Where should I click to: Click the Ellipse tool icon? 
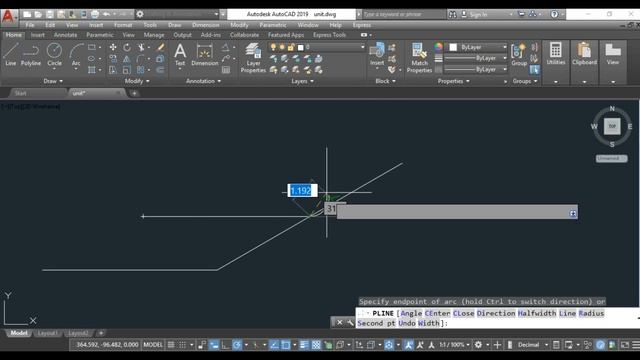(91, 59)
